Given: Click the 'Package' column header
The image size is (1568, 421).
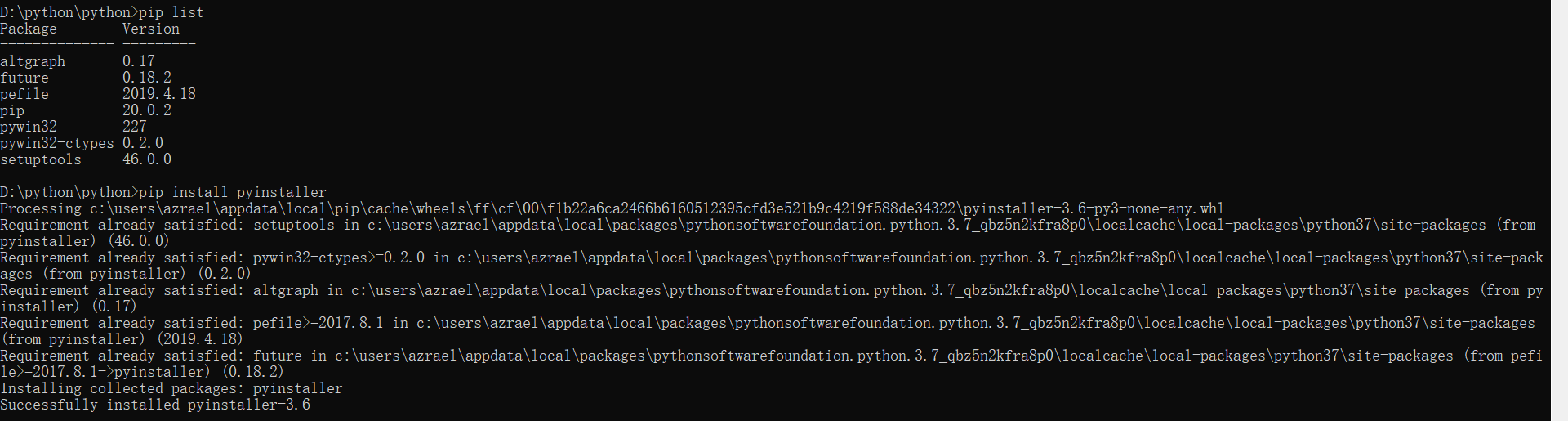Looking at the screenshot, I should coord(29,29).
